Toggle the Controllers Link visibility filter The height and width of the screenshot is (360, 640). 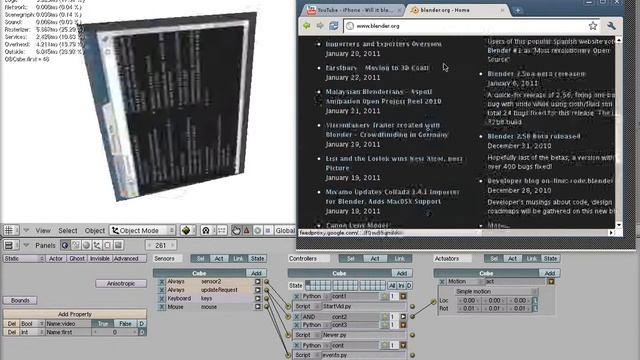tap(399, 258)
